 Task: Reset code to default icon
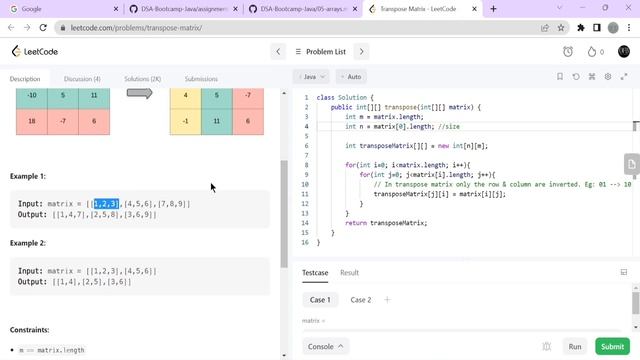(x=576, y=76)
